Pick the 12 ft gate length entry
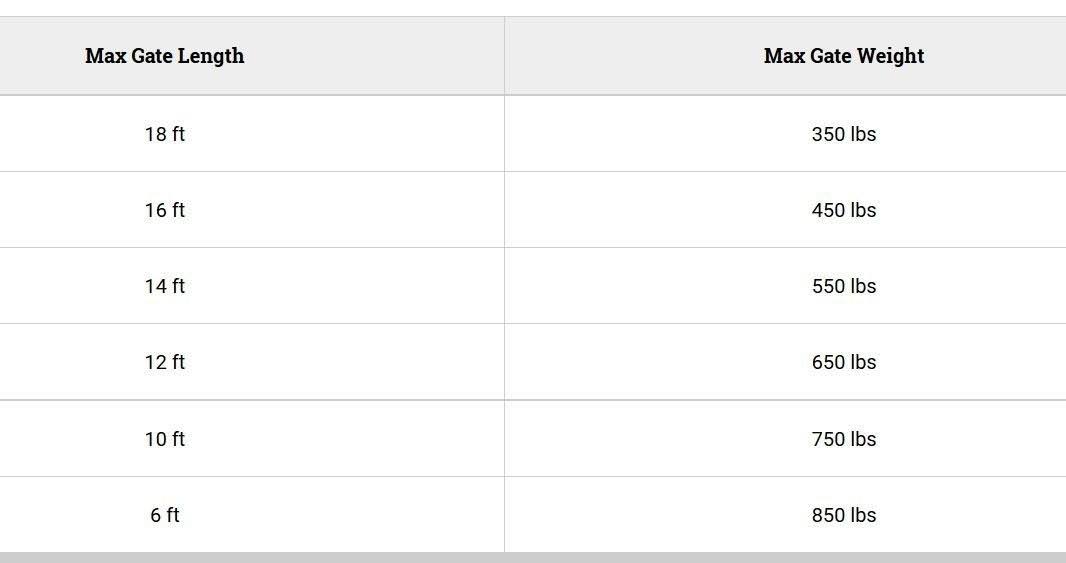 tap(165, 362)
